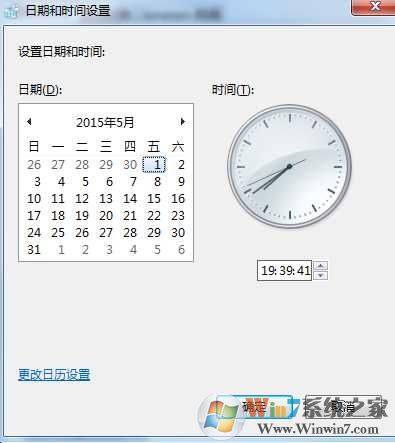
Task: Select May 12 in the calendar
Action: 82,199
